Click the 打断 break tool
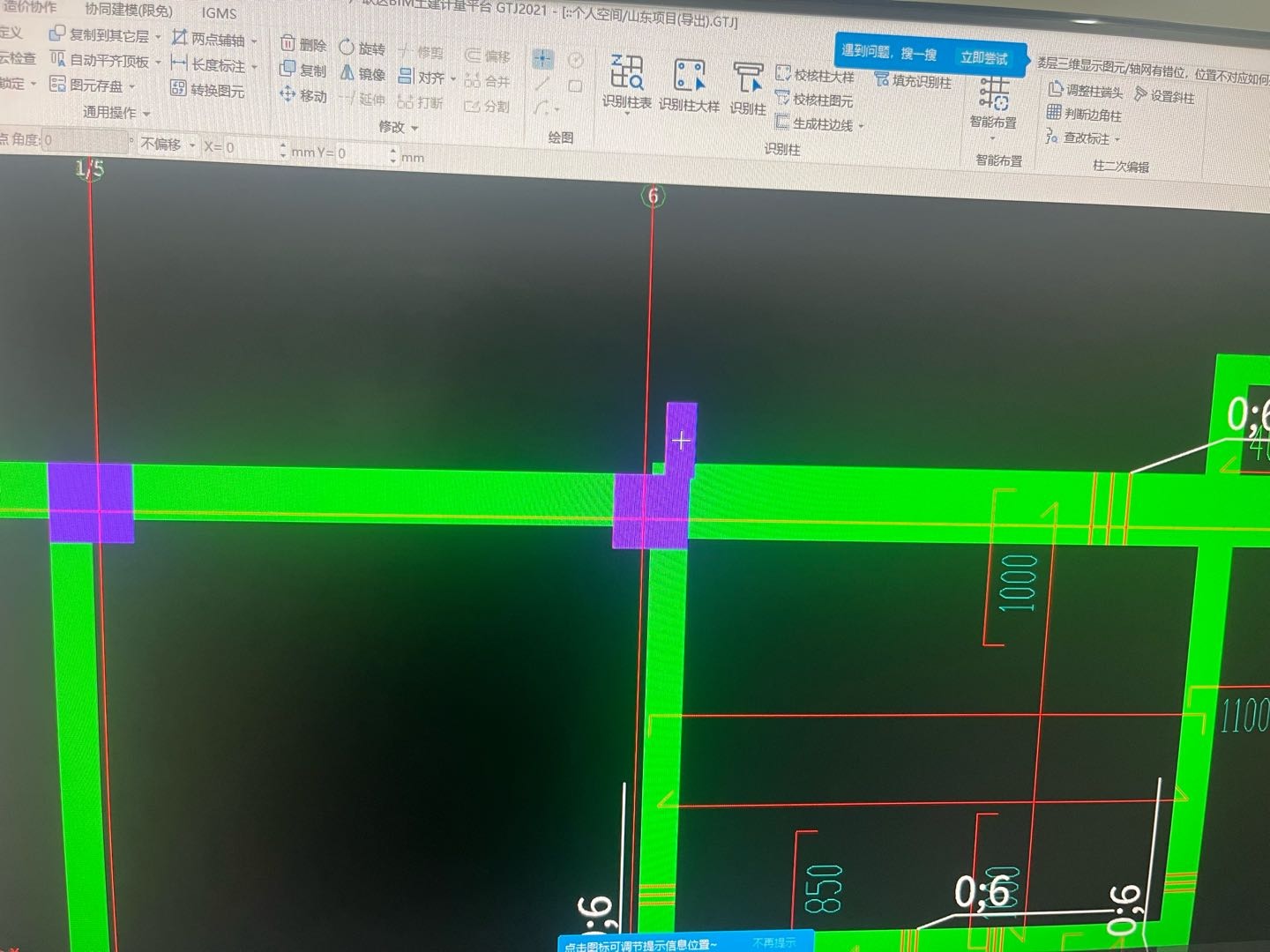Image resolution: width=1270 pixels, height=952 pixels. coord(420,102)
